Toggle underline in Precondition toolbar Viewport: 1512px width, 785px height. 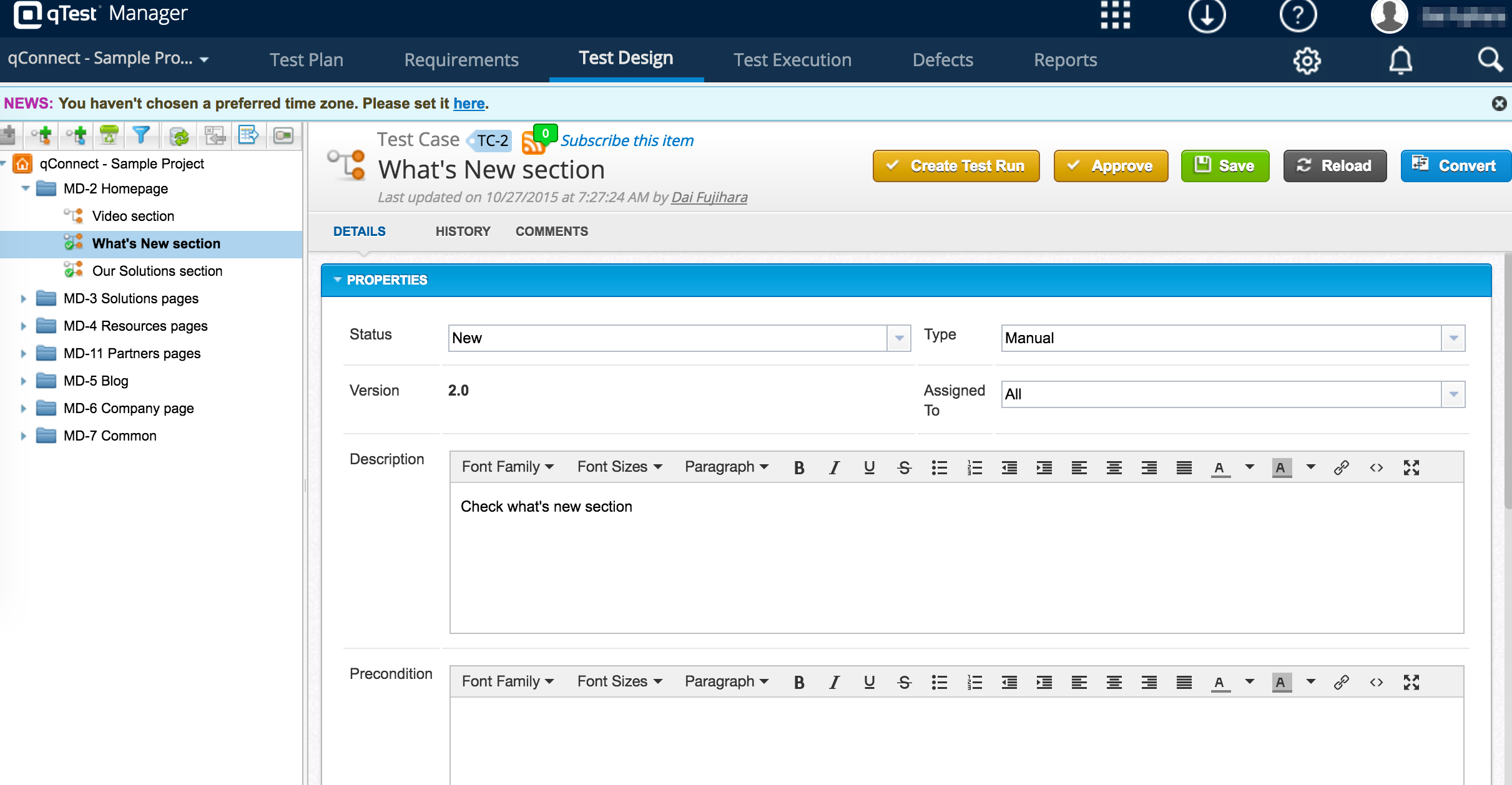click(x=869, y=682)
